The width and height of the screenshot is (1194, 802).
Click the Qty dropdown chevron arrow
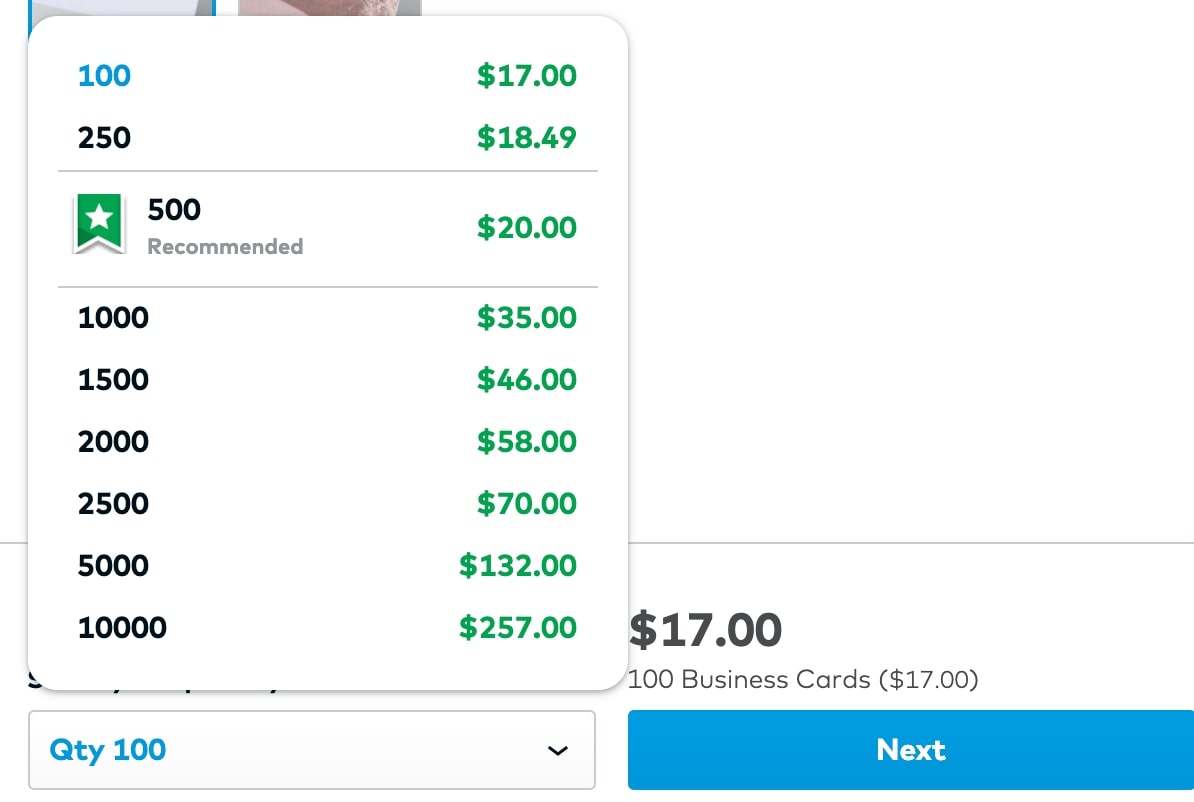558,750
